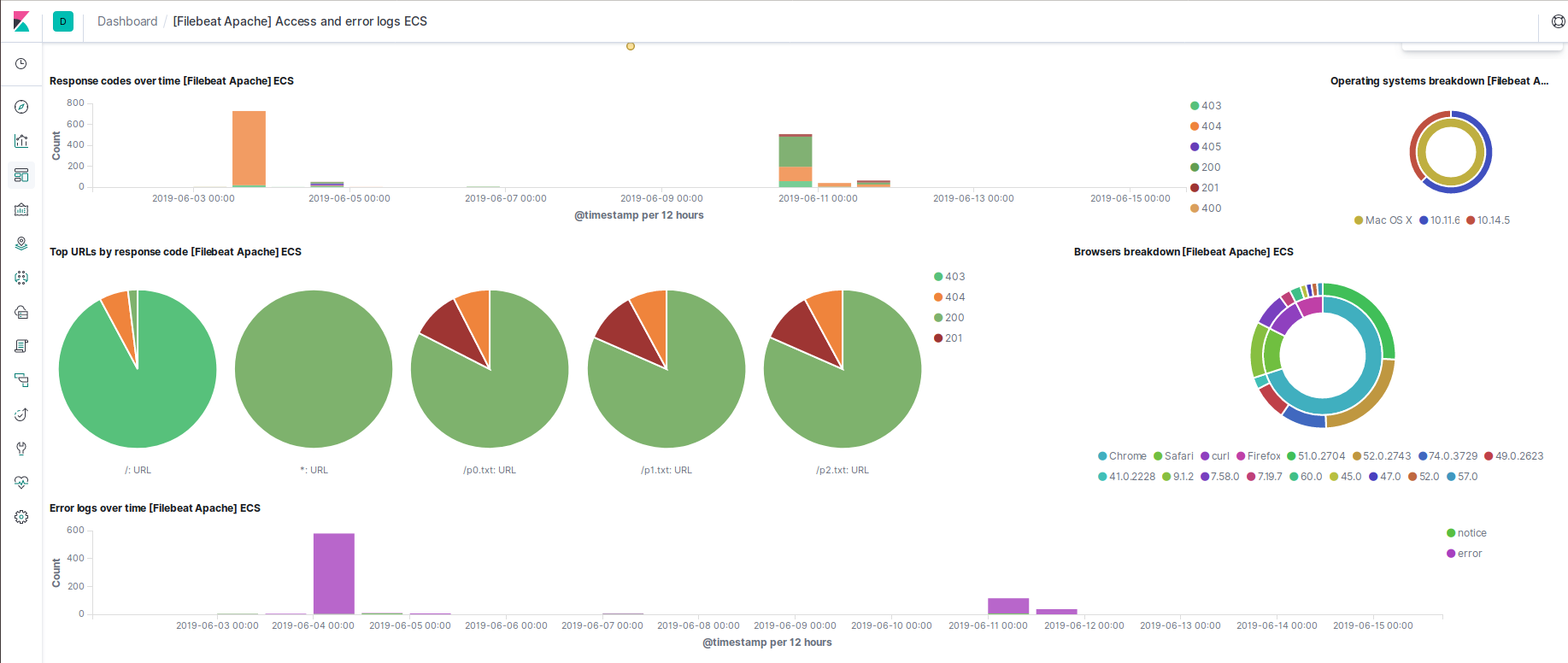Click the Kibana logo
1568x663 pixels.
tap(21, 21)
